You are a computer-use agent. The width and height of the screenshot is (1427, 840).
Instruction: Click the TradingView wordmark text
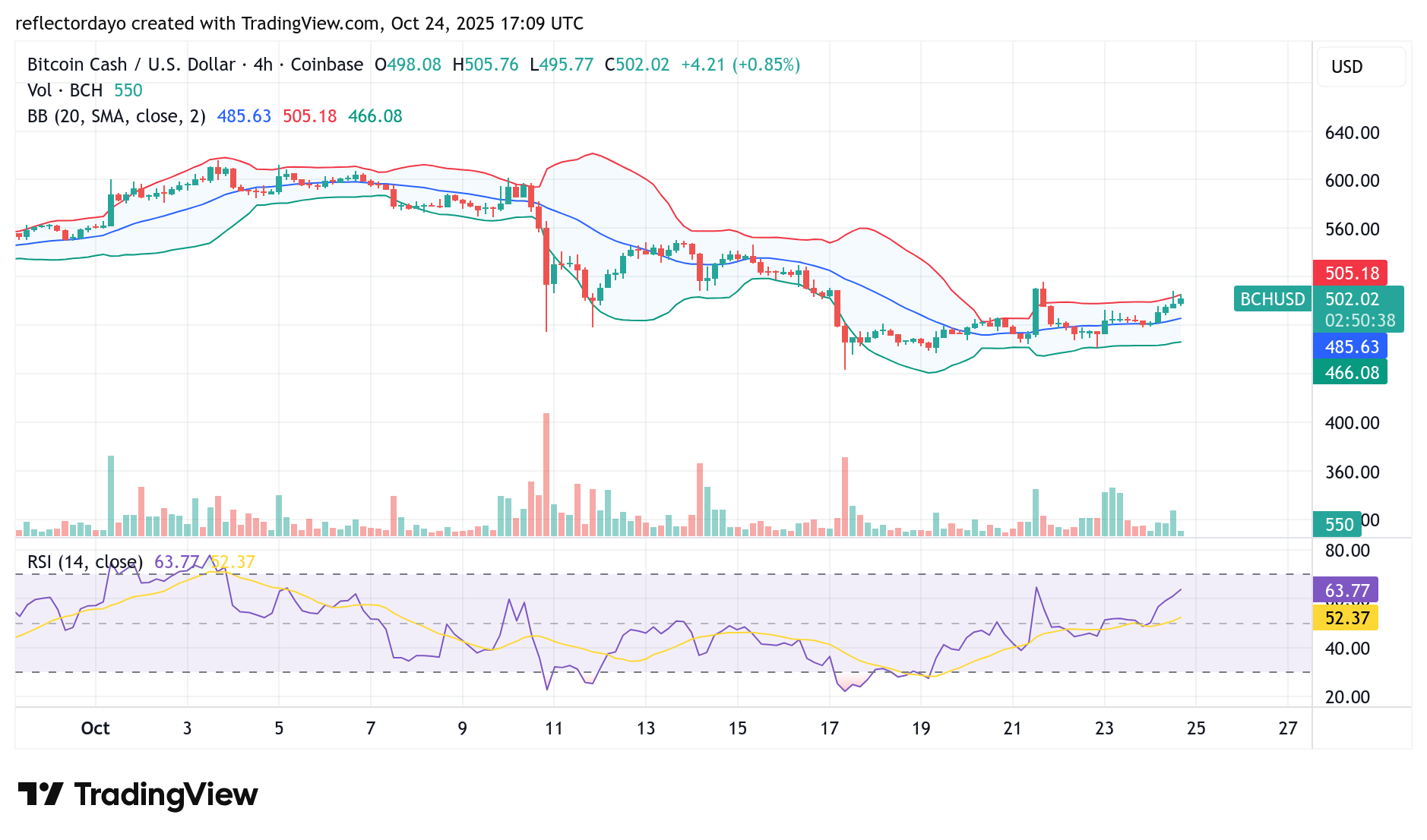(x=166, y=795)
